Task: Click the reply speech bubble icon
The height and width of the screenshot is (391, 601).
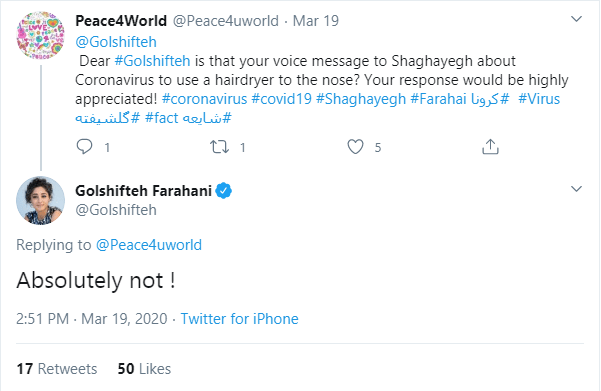Action: [x=84, y=147]
